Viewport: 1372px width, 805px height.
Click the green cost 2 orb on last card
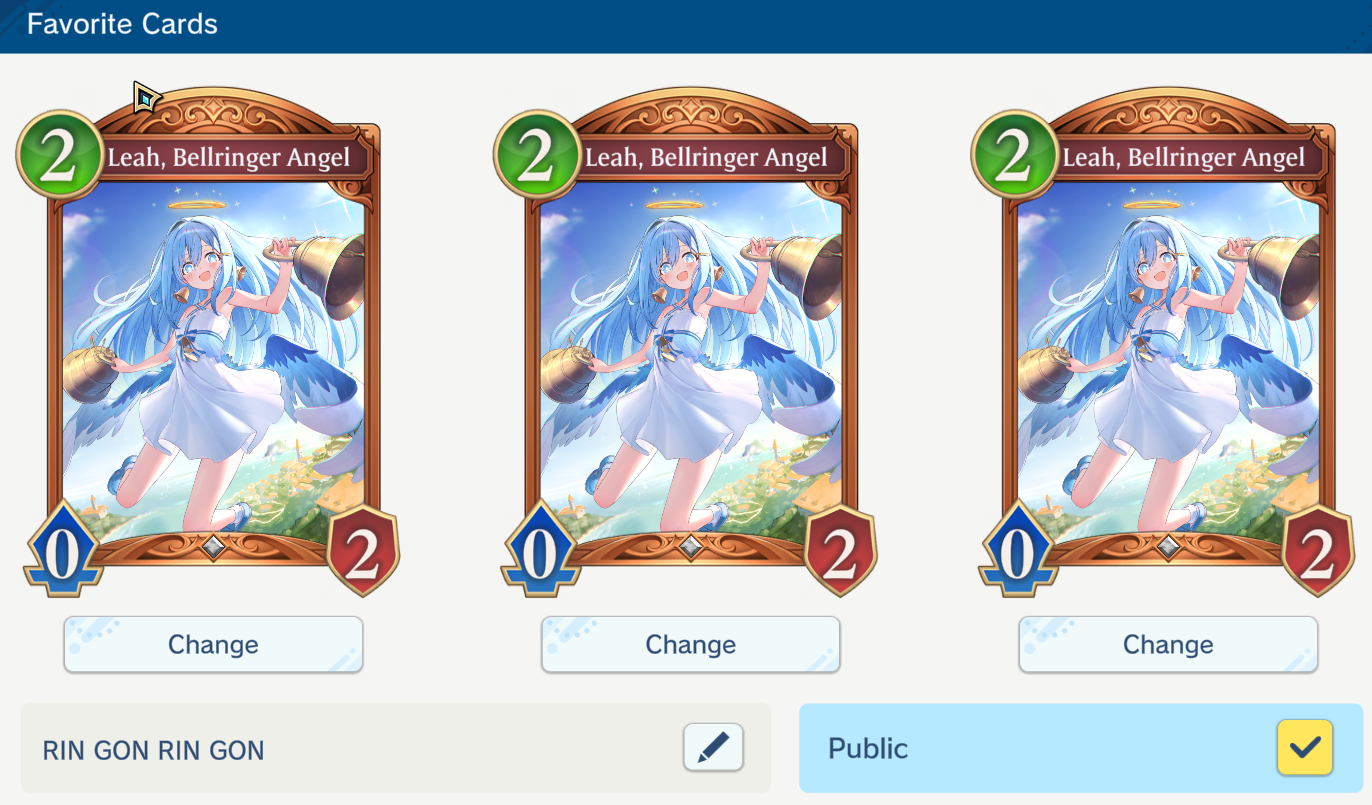click(1014, 154)
